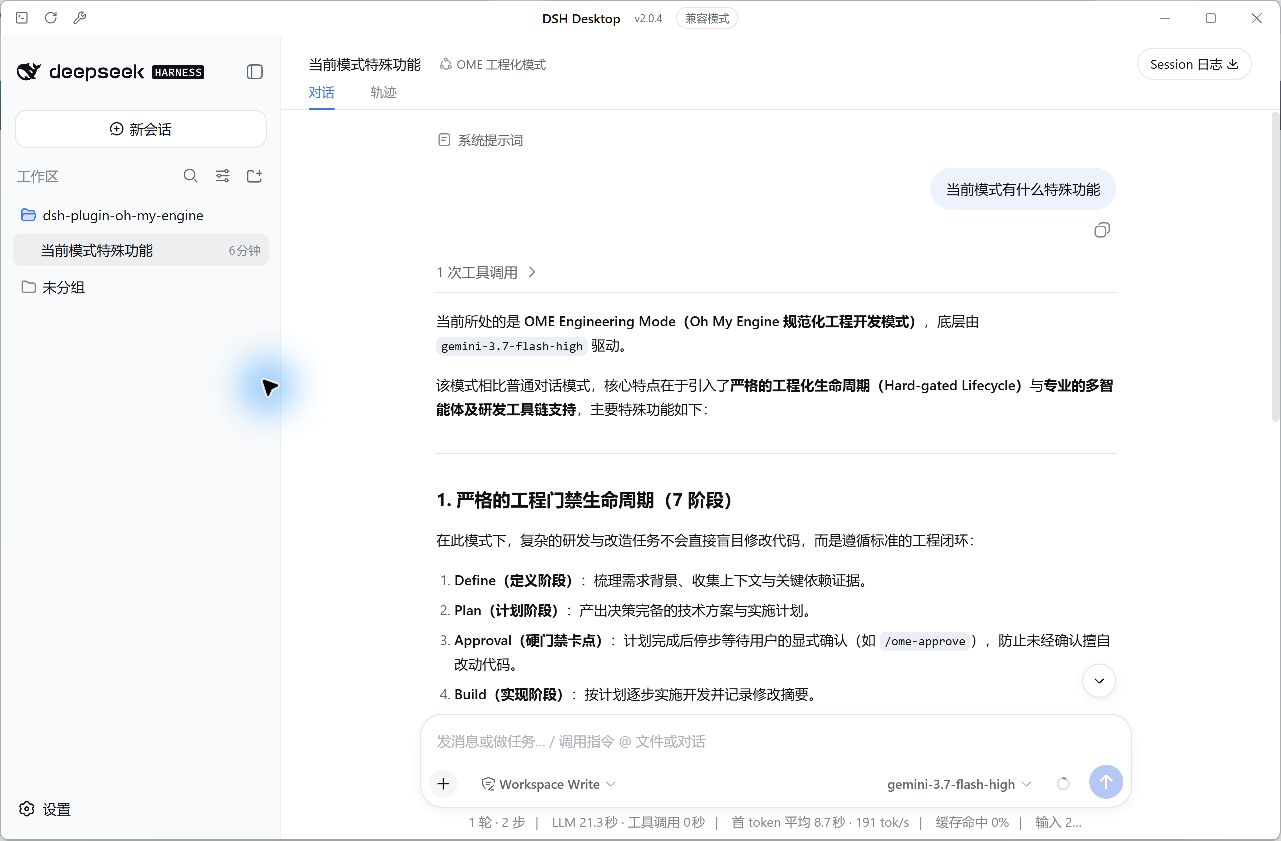The image size is (1281, 841).
Task: Copy the user message with copy icon
Action: [1102, 230]
